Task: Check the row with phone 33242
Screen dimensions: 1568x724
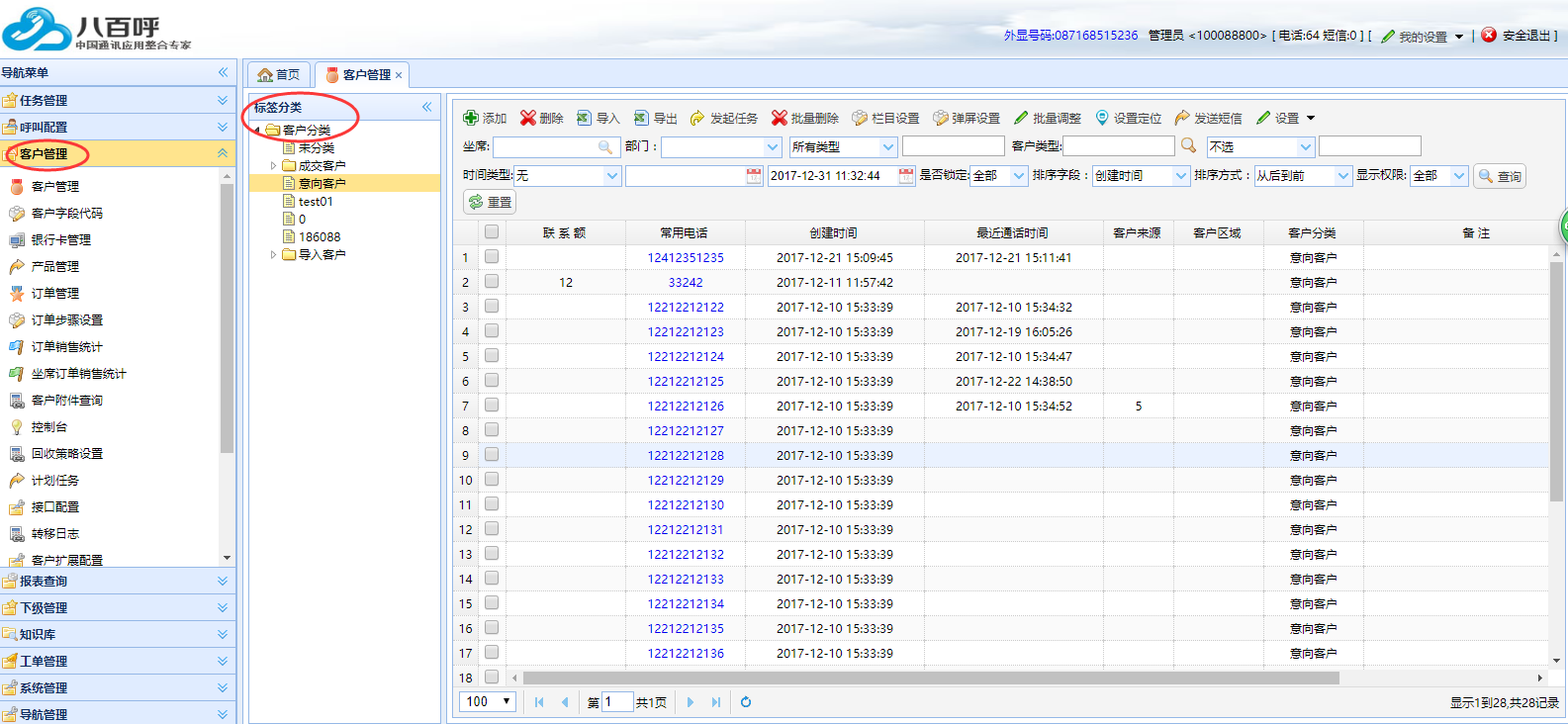Action: 492,282
